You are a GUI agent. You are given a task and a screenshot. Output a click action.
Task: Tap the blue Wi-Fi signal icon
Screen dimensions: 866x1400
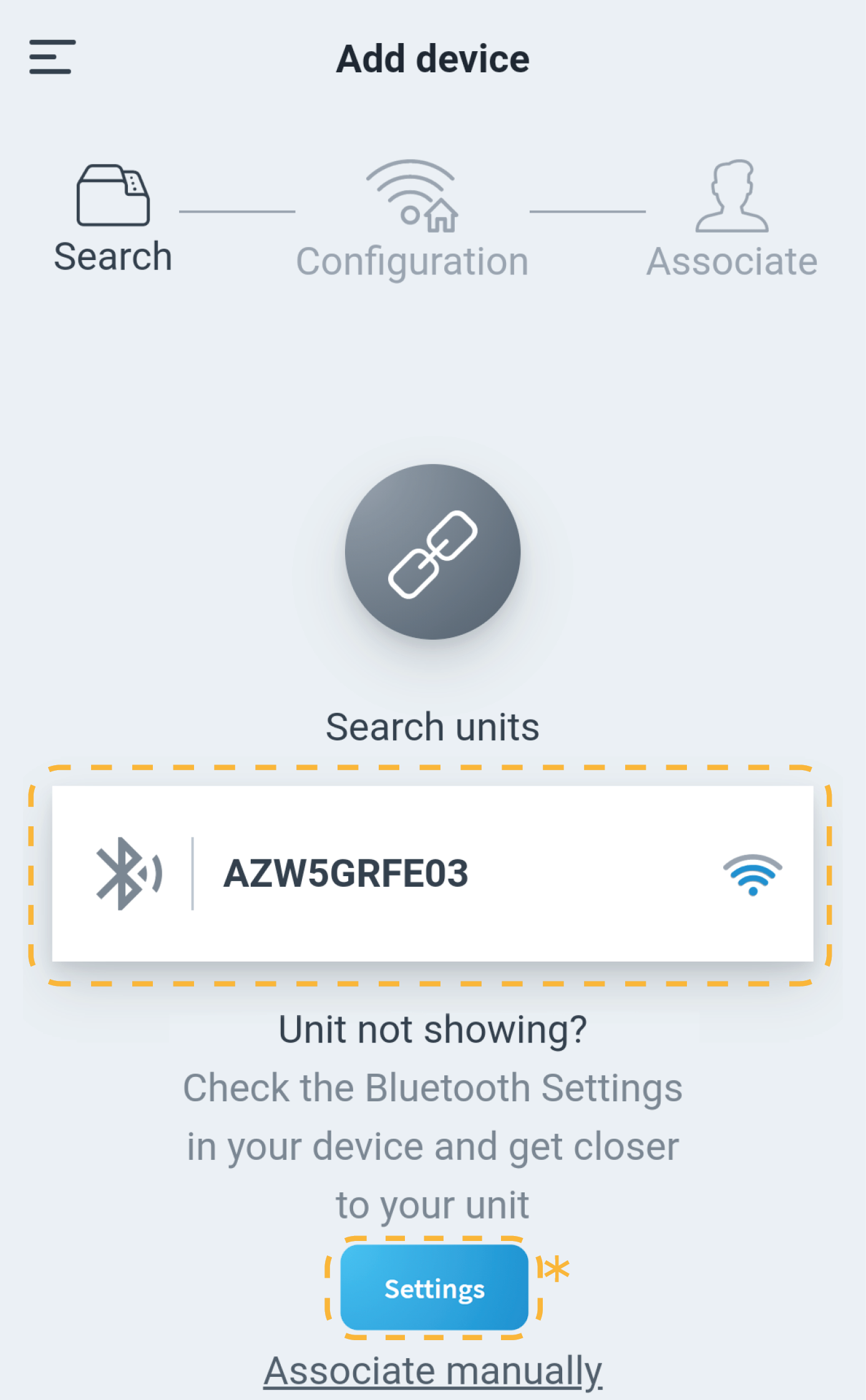point(752,874)
